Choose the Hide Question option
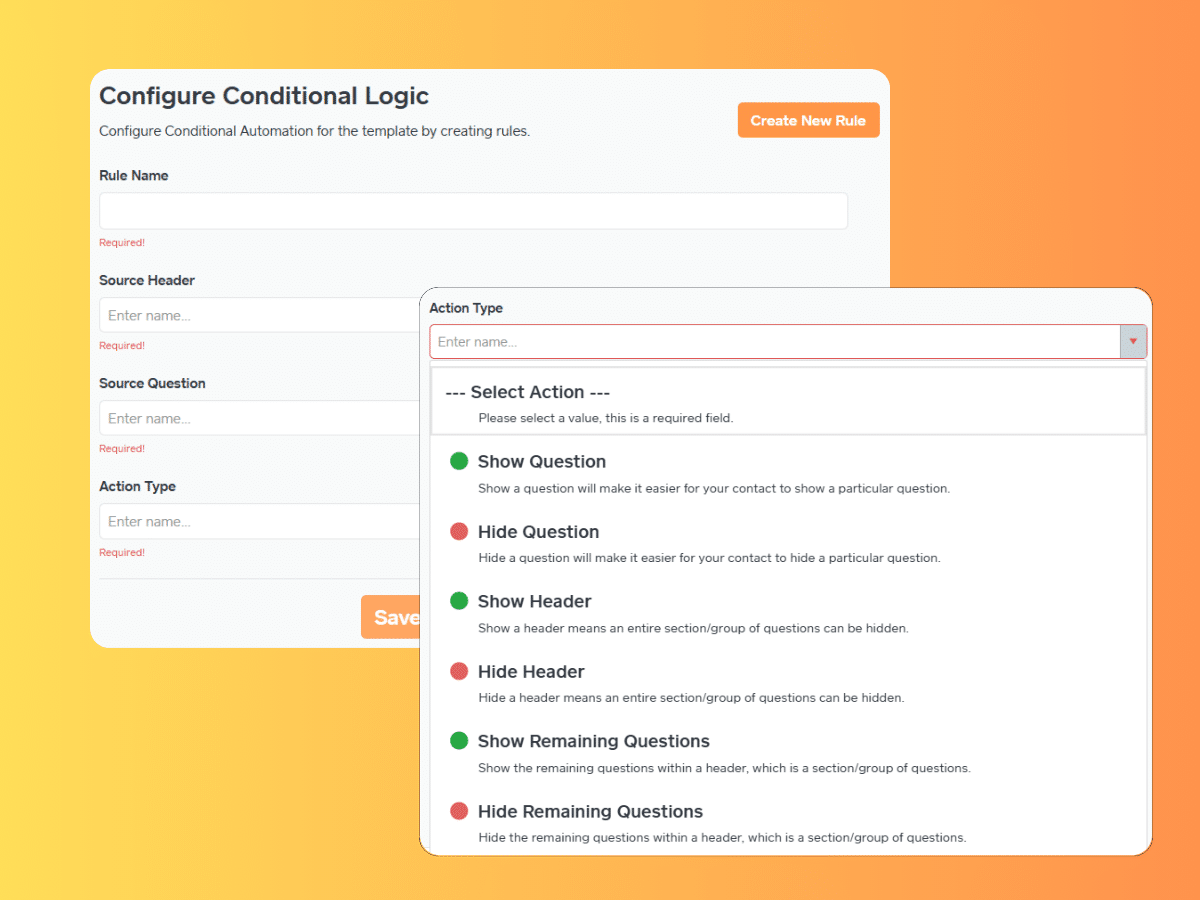Viewport: 1200px width, 900px height. pyautogui.click(x=538, y=532)
